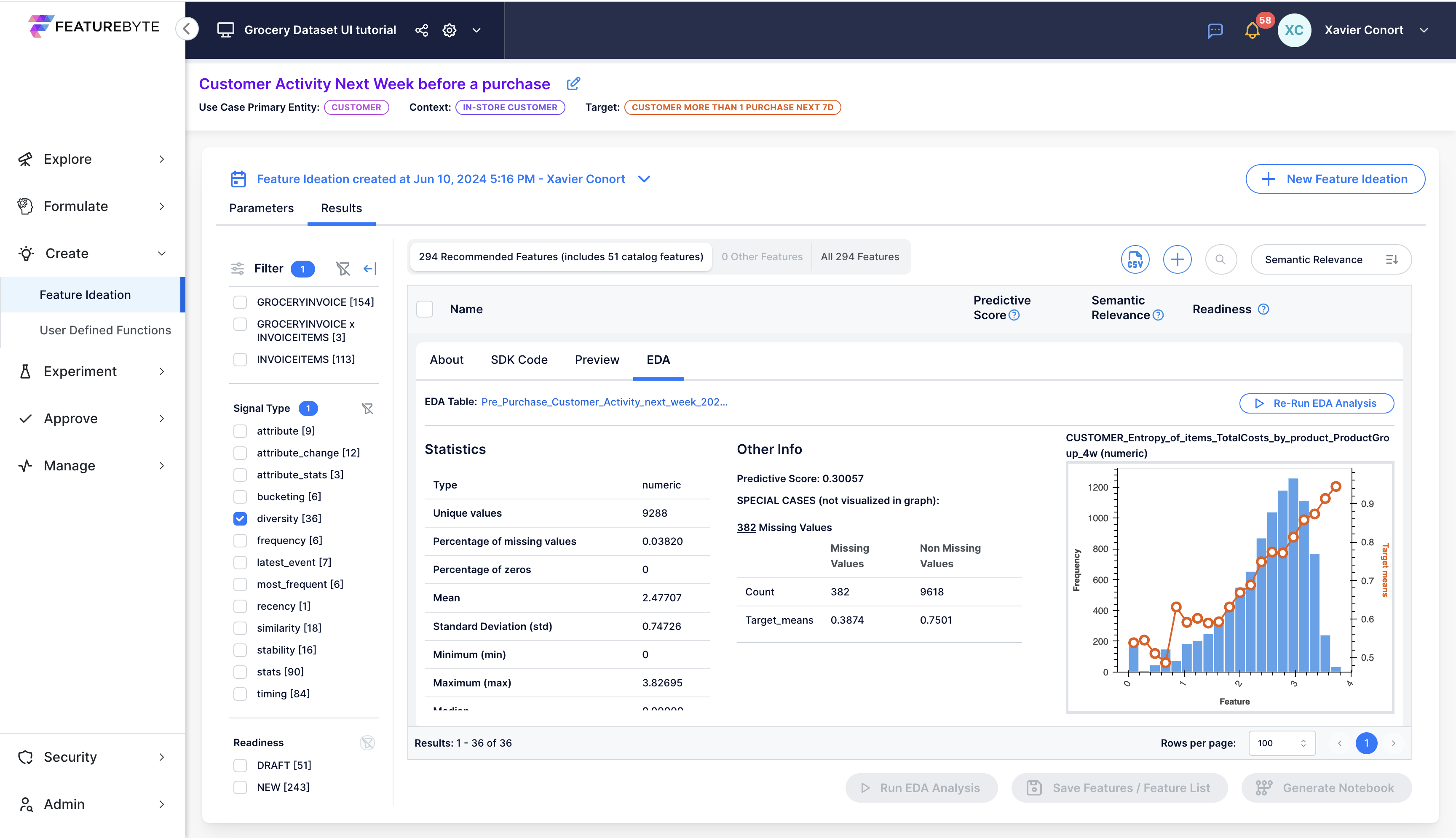Image resolution: width=1456 pixels, height=838 pixels.
Task: Toggle sort order icon in Semantic Relevance
Action: (1392, 259)
